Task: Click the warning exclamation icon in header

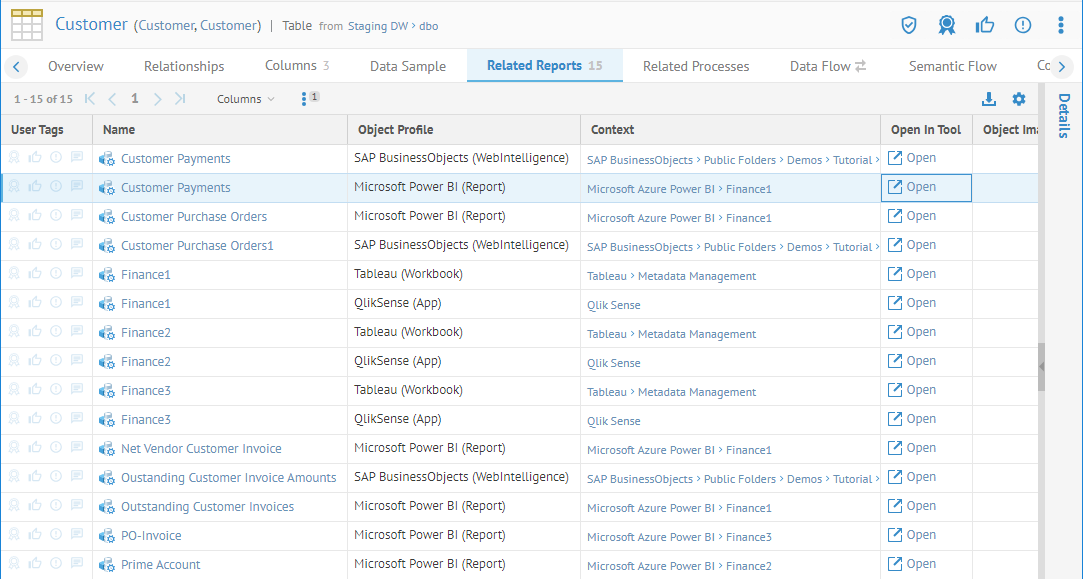Action: click(x=1023, y=25)
